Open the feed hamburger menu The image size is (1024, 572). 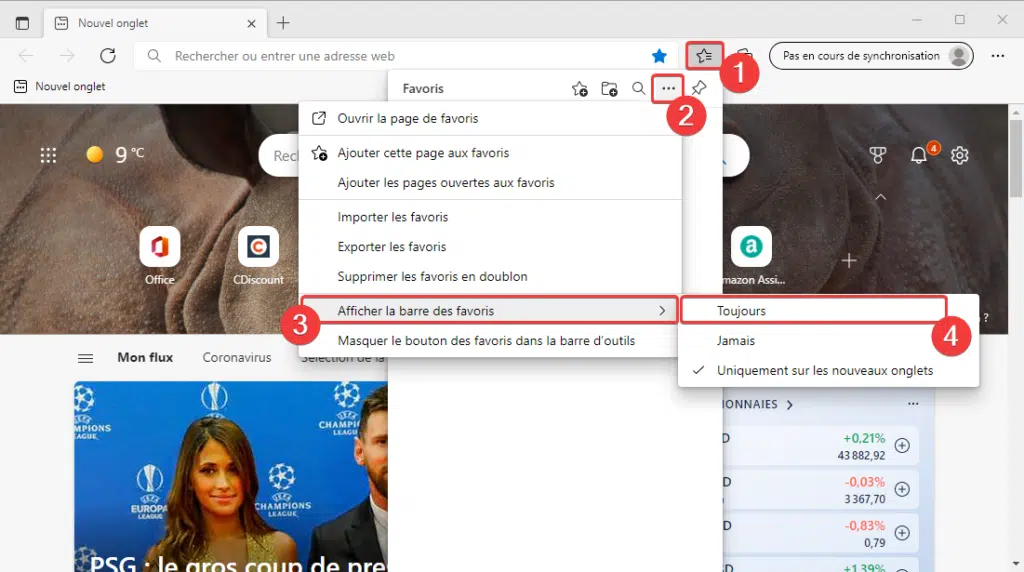pyautogui.click(x=86, y=358)
